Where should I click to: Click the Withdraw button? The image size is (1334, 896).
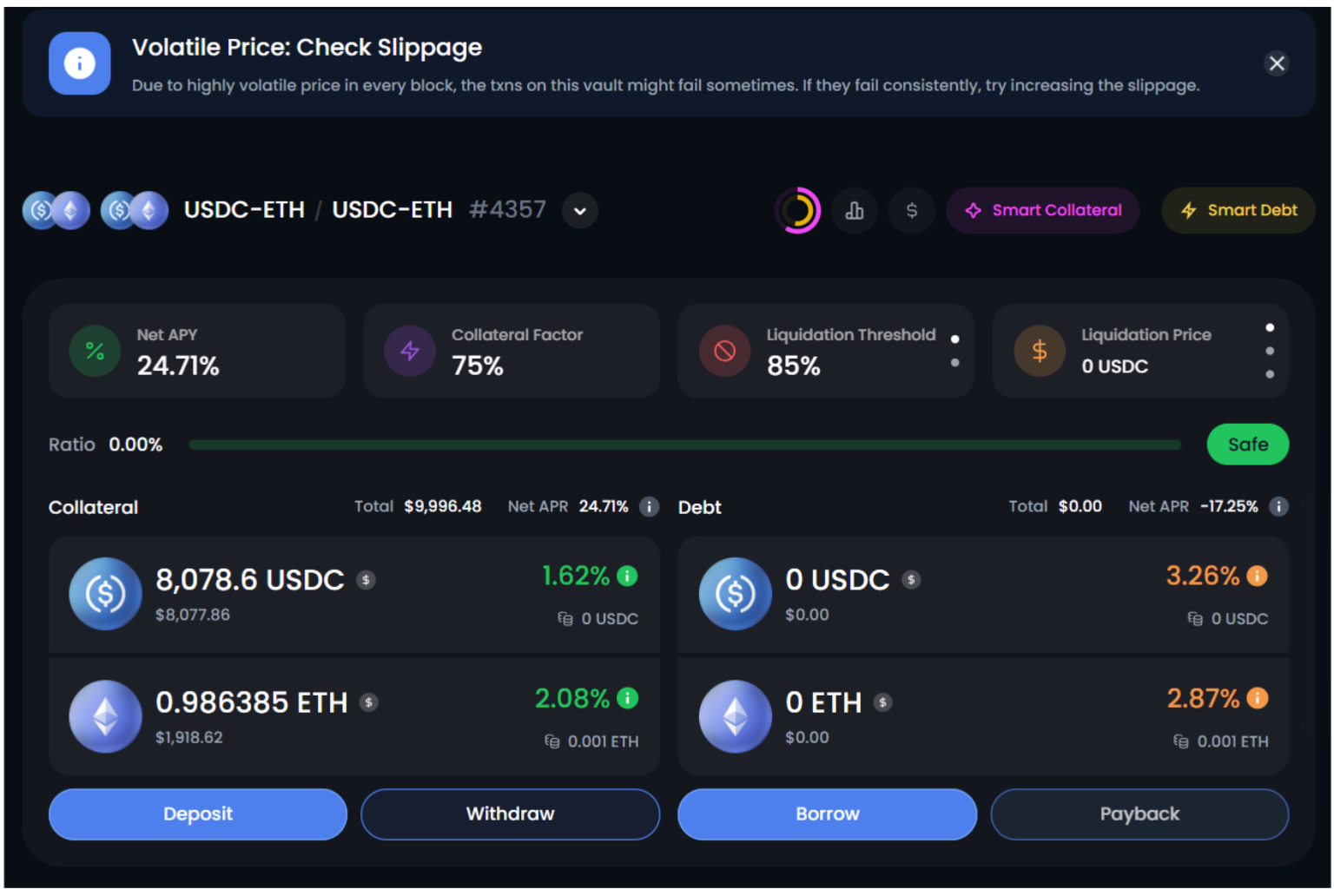(510, 814)
